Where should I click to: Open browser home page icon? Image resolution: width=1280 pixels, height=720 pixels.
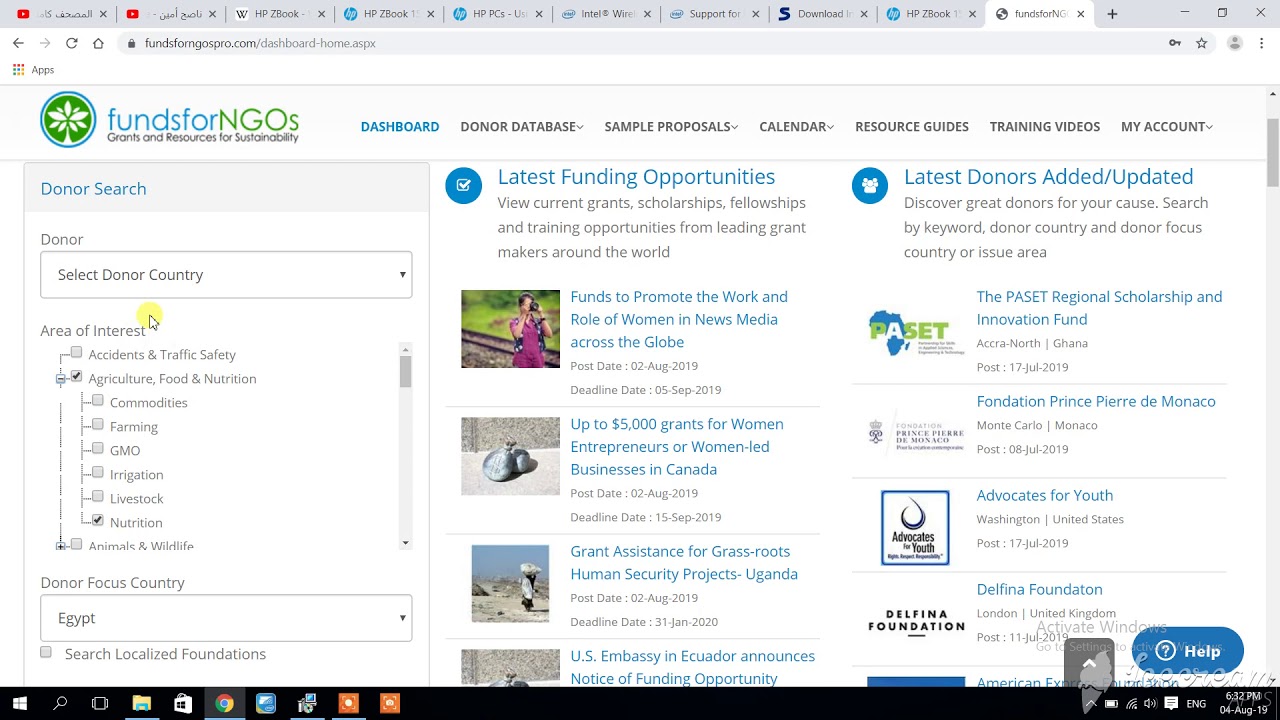coord(98,43)
